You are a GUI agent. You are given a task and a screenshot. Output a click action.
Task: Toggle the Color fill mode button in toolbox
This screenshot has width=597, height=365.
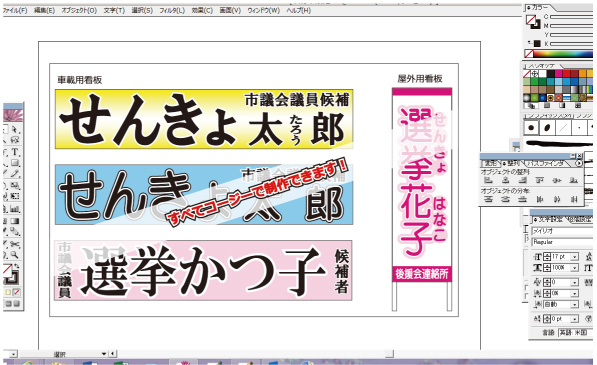click(8, 292)
